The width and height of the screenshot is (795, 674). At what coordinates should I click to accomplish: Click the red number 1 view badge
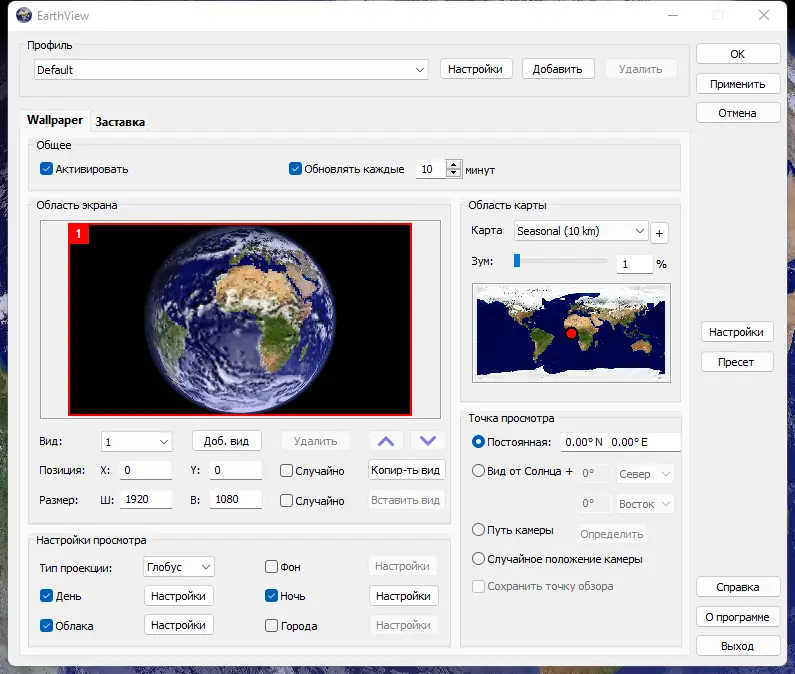tap(79, 234)
